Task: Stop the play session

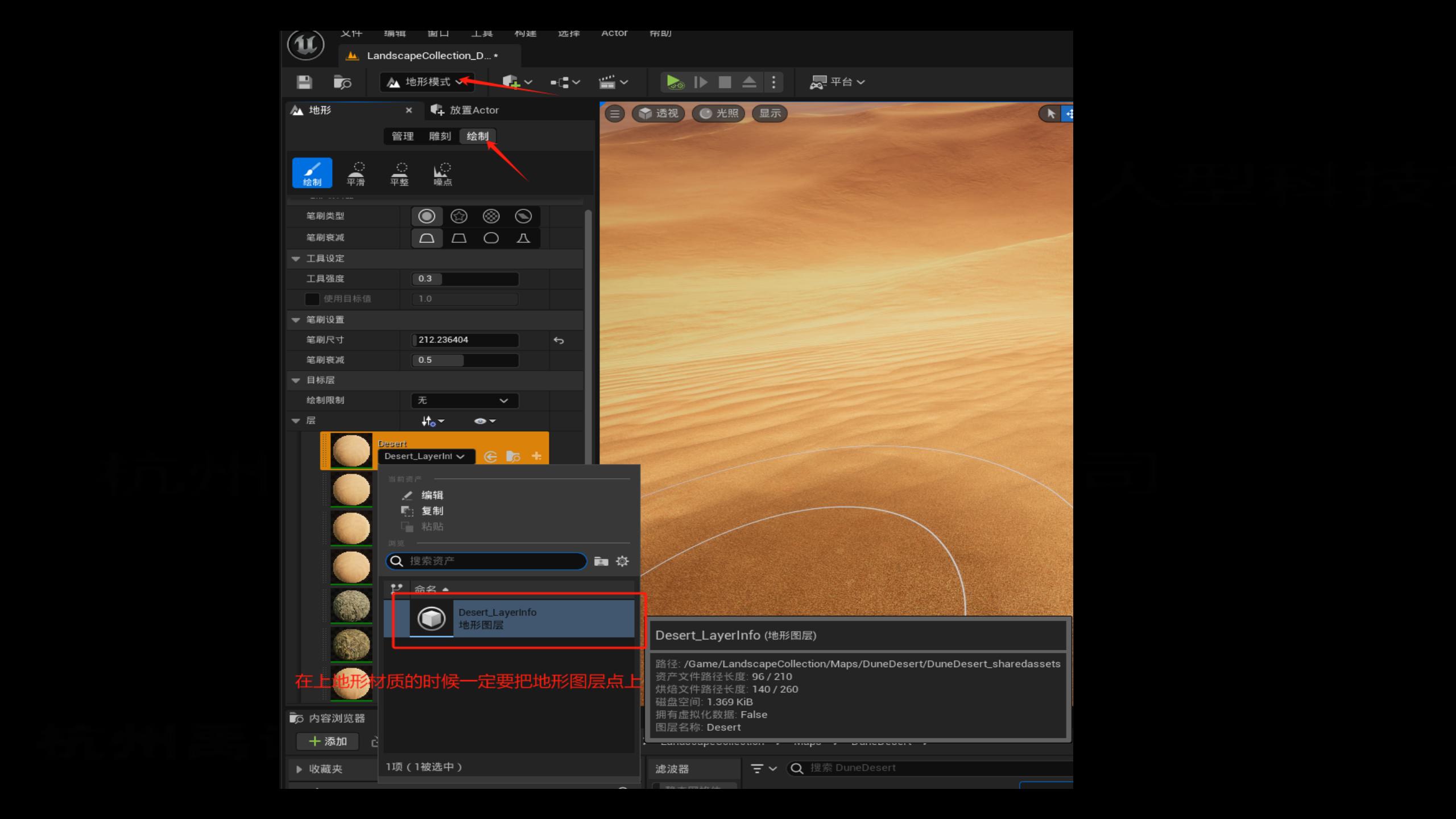Action: pyautogui.click(x=725, y=82)
